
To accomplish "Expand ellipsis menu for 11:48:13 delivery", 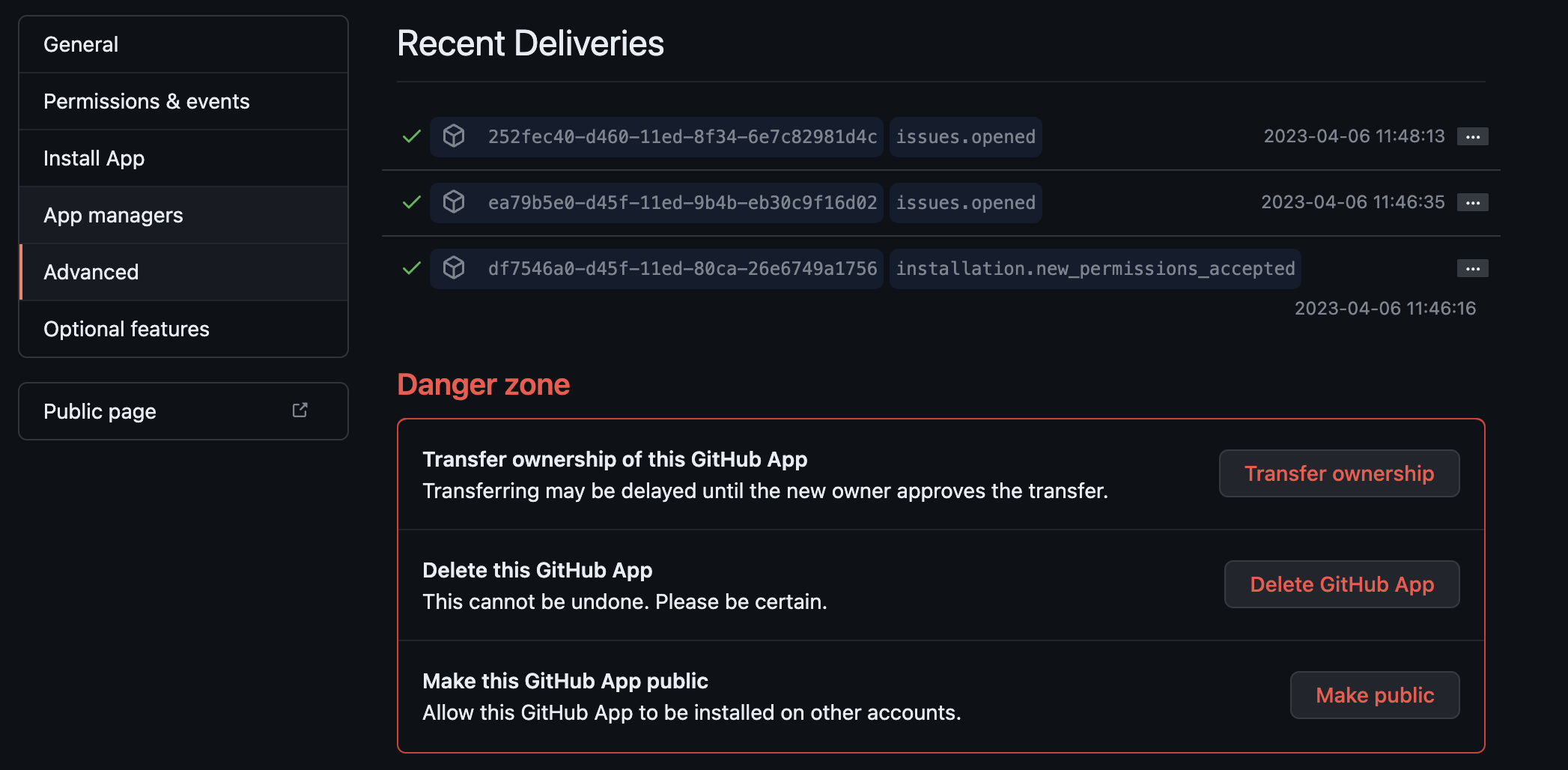I will [1472, 136].
